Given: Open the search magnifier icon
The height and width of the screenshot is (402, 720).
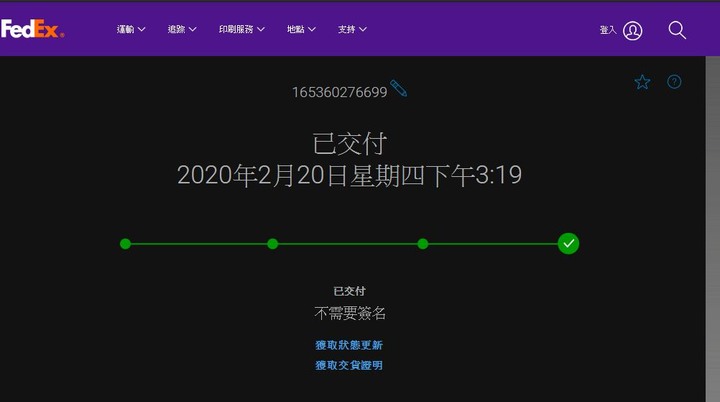Looking at the screenshot, I should [x=677, y=30].
